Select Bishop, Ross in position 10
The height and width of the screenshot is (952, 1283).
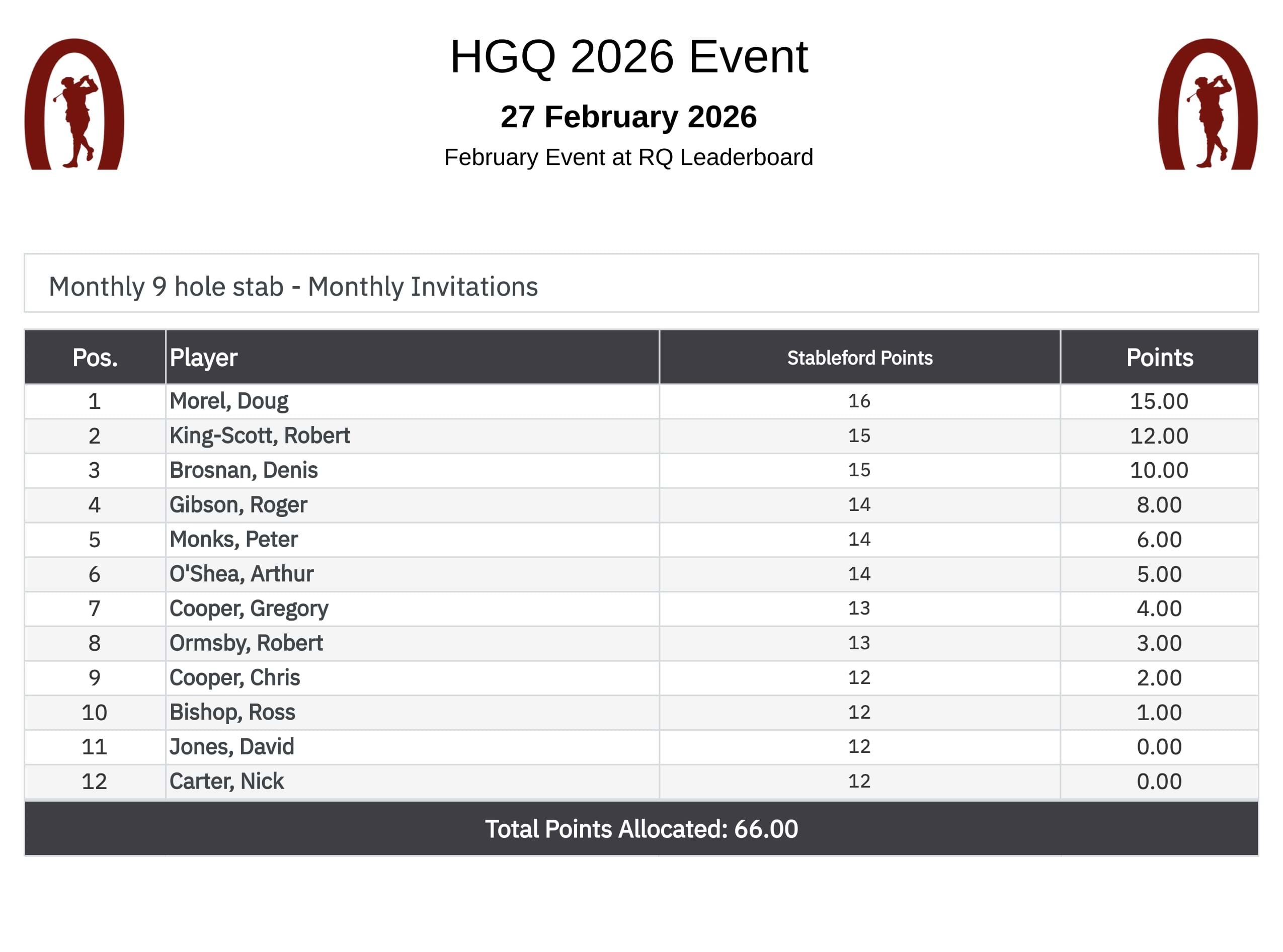pos(232,712)
